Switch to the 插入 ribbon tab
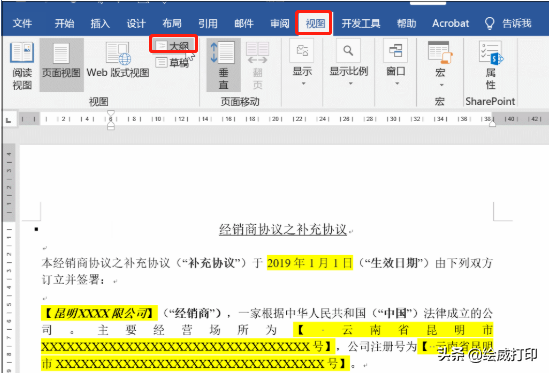Image resolution: width=549 pixels, height=373 pixels. [x=100, y=23]
